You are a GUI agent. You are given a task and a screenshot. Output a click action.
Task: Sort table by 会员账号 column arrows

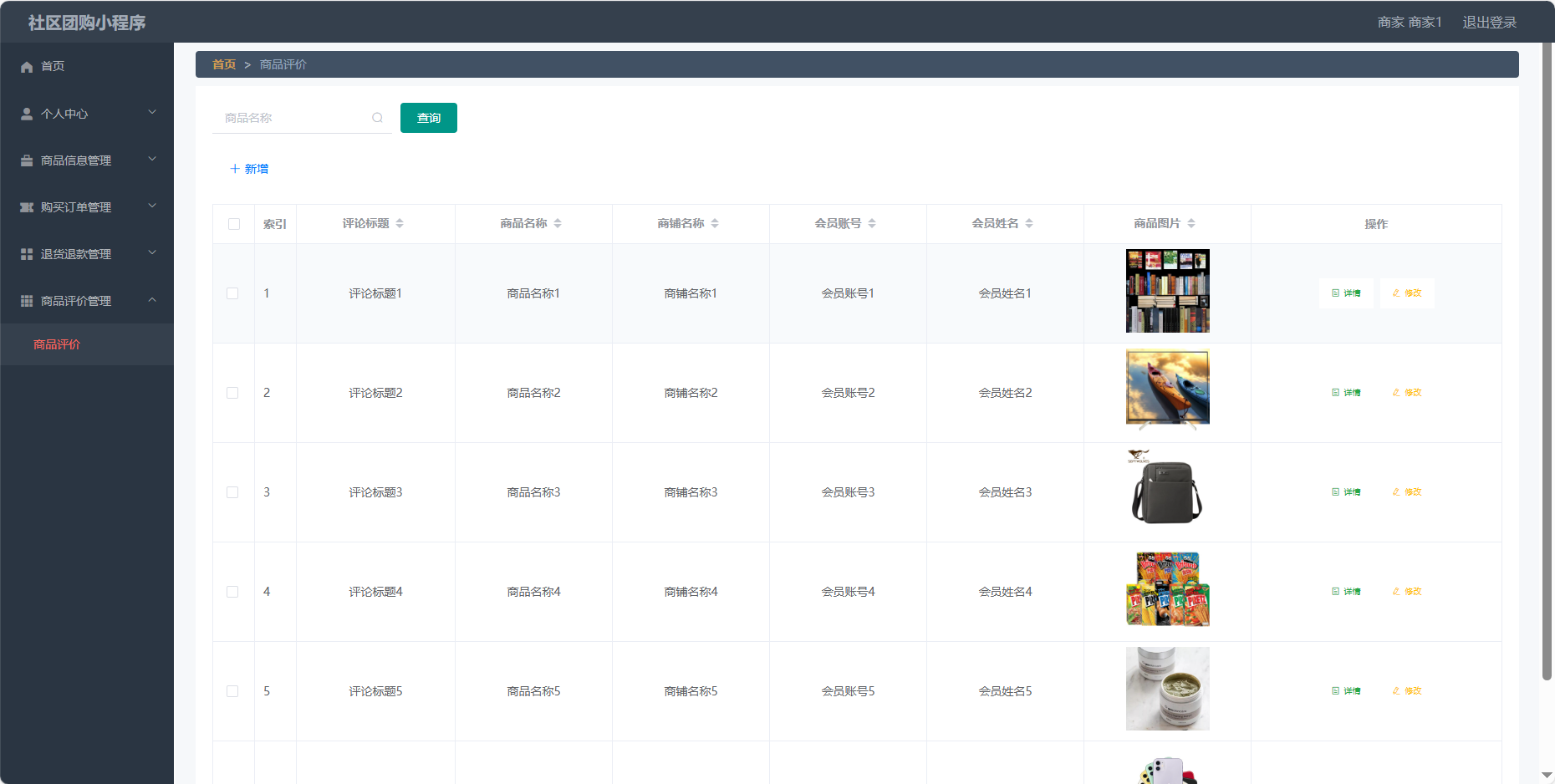coord(872,223)
